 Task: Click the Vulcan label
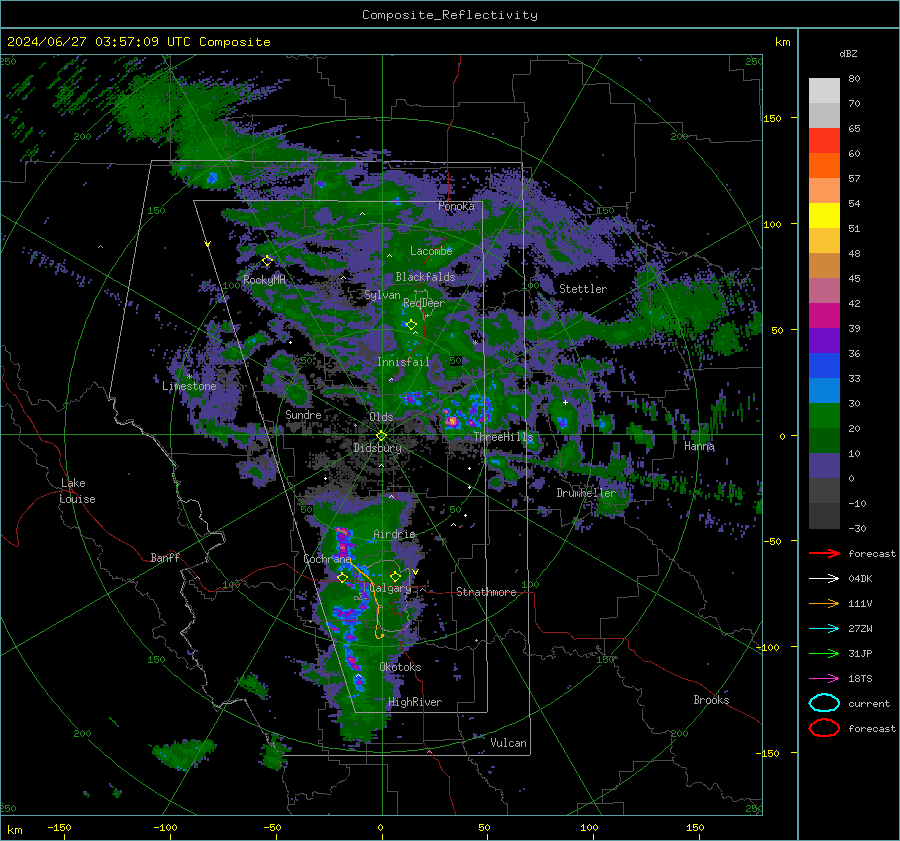click(x=508, y=743)
